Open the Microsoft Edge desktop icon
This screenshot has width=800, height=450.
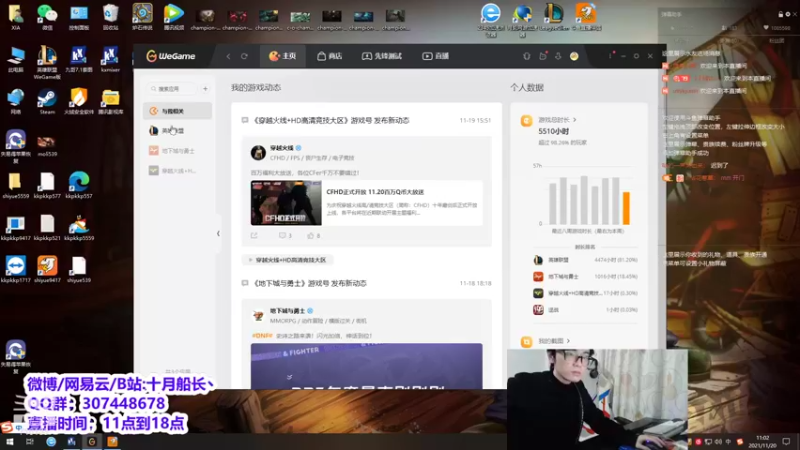coord(79,185)
